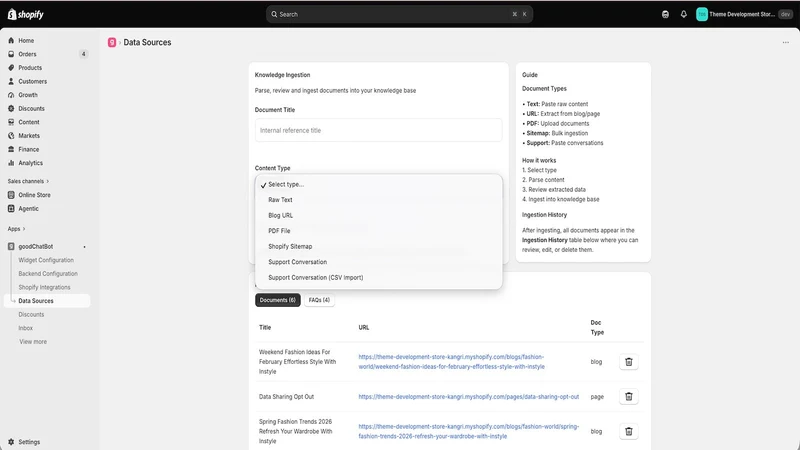The height and width of the screenshot is (450, 800).
Task: Click the 'page' doc type cell
Action: [597, 396]
